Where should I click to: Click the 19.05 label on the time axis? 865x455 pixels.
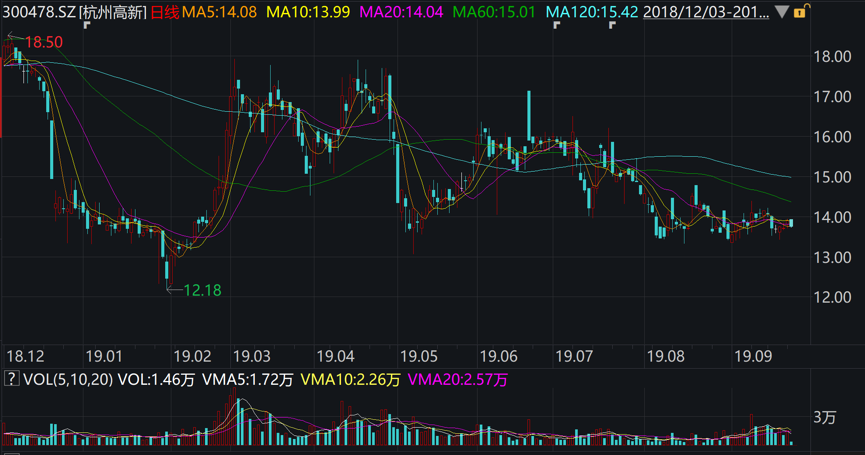419,355
